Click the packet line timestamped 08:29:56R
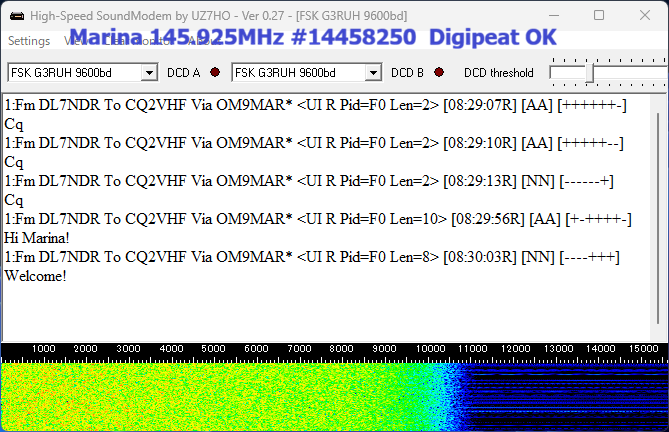Image resolution: width=669 pixels, height=432 pixels. click(x=318, y=219)
